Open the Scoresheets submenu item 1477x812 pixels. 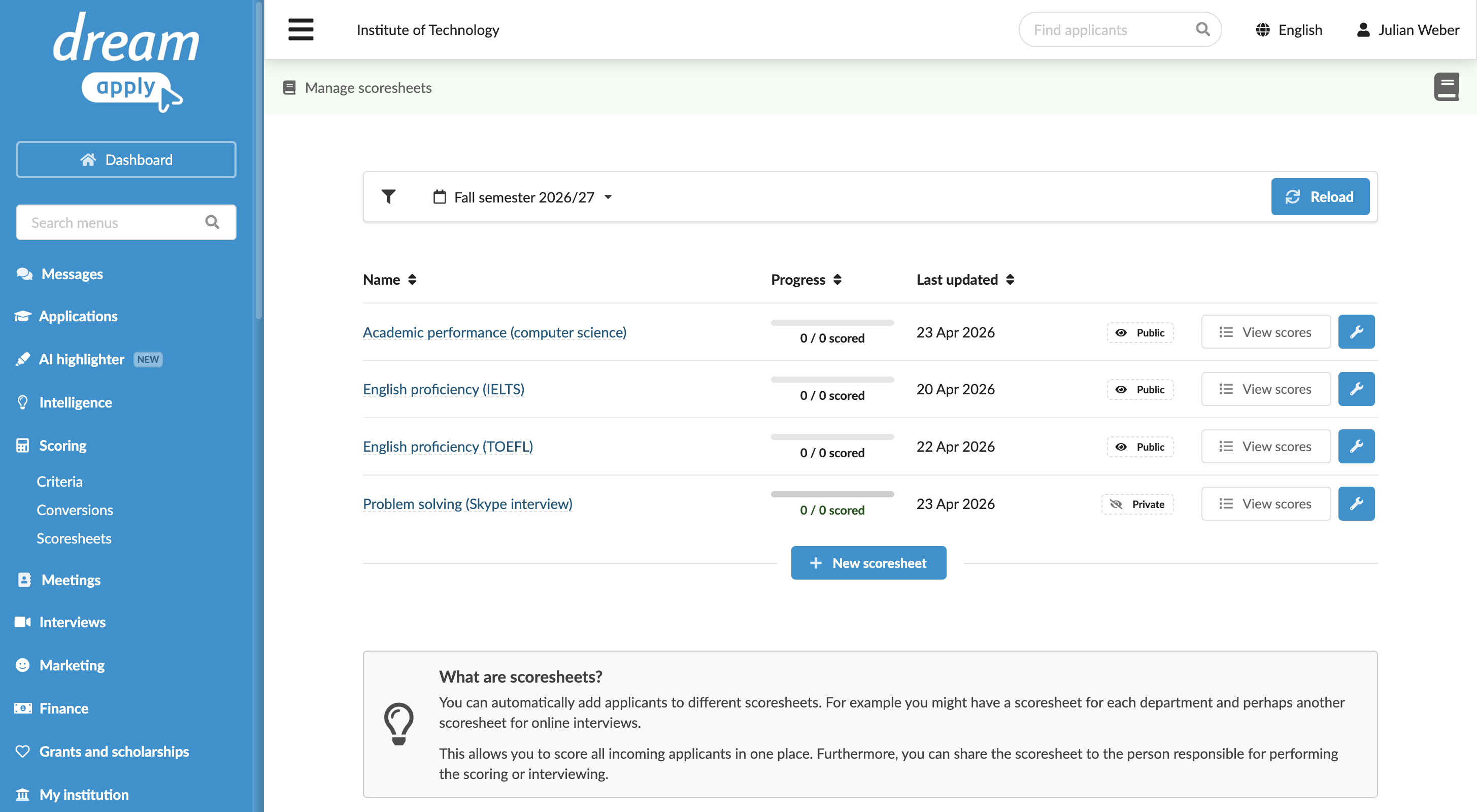74,538
